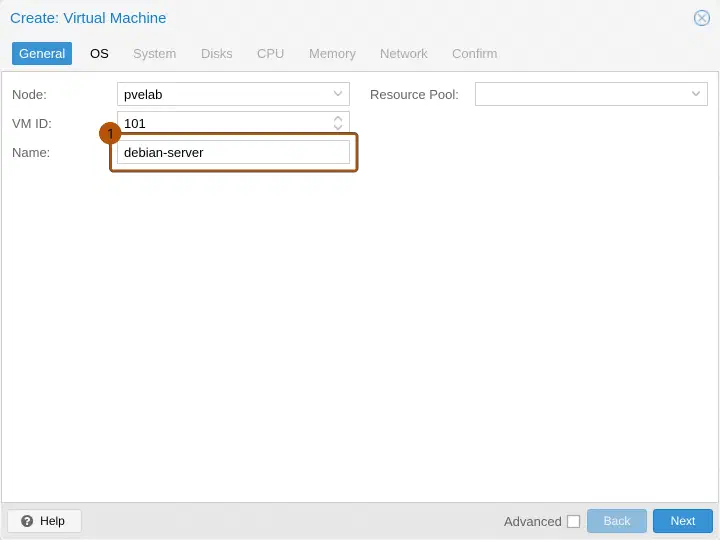Click the Back button
The width and height of the screenshot is (720, 540).
click(x=617, y=521)
